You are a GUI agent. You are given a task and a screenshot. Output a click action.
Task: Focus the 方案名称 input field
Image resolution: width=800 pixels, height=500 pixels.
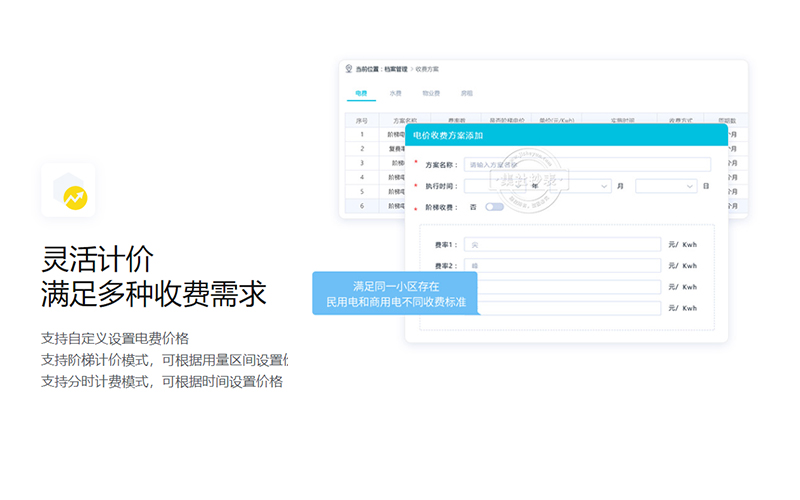point(587,165)
